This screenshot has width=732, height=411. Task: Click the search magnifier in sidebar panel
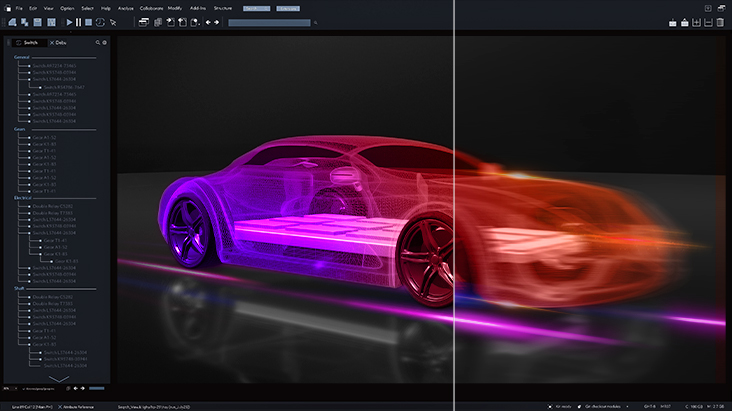point(97,43)
